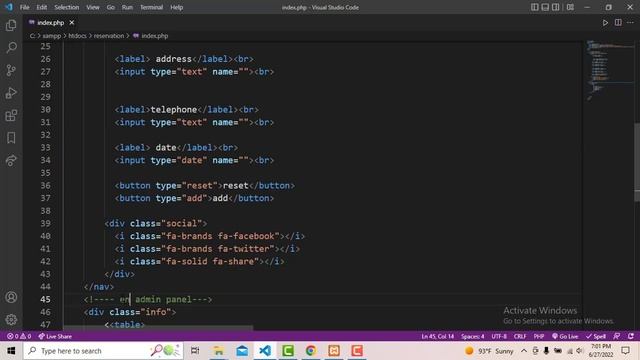
Task: Expand the htdocs breadcrumb segment
Action: [78, 36]
